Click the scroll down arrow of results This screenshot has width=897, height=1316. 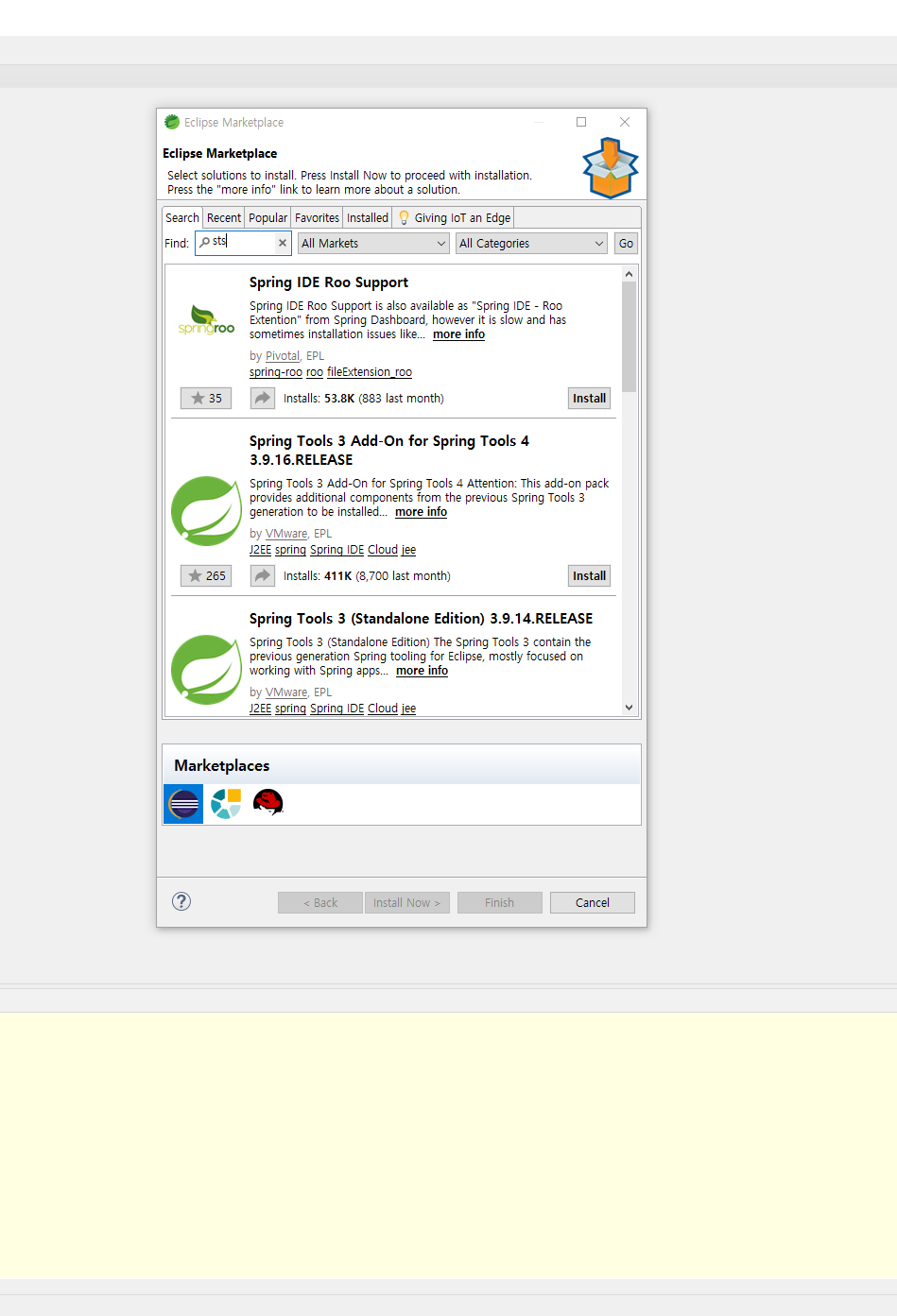coord(629,708)
